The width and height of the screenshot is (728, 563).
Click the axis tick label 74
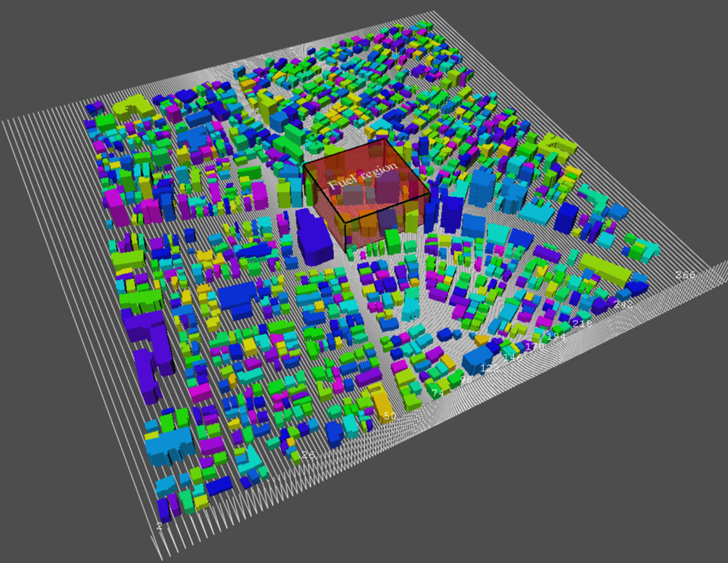point(437,393)
